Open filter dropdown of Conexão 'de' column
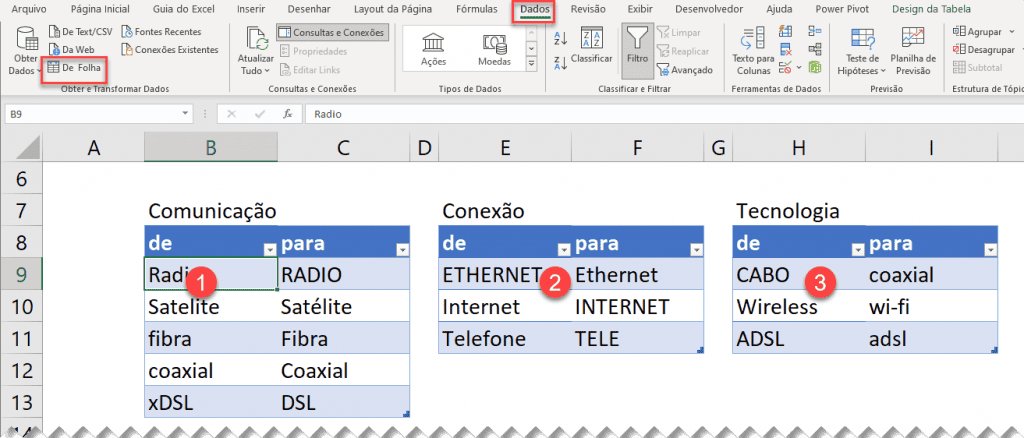Screen dimensions: 1024x438 point(564,250)
